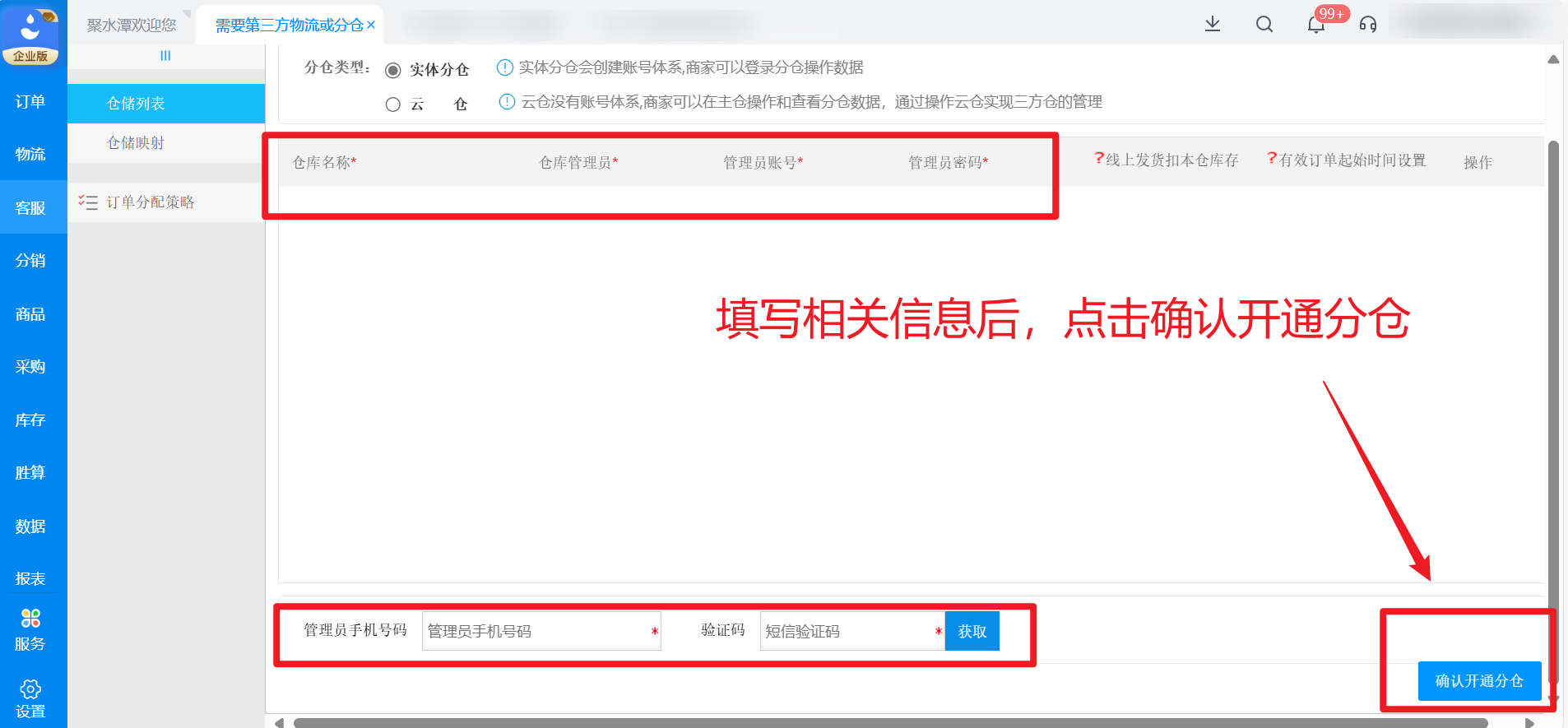Click the 仓库管理员 column header

578,162
